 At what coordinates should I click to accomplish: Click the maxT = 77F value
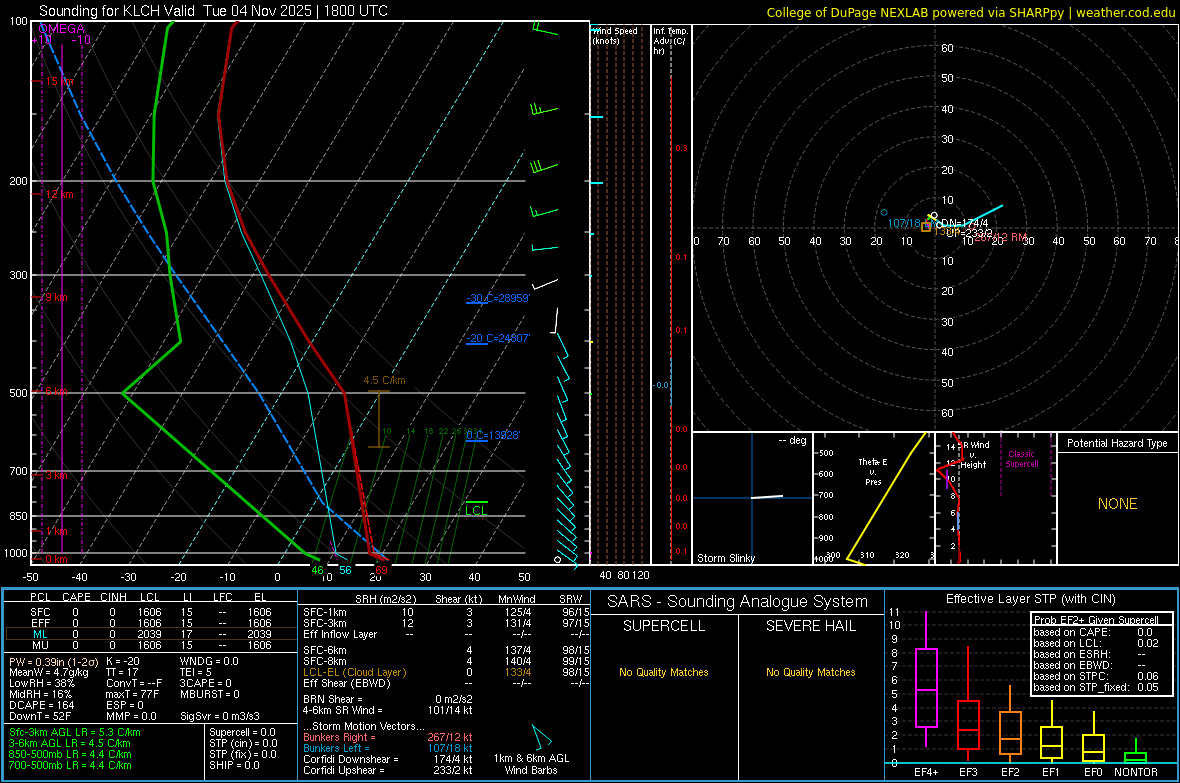click(132, 694)
